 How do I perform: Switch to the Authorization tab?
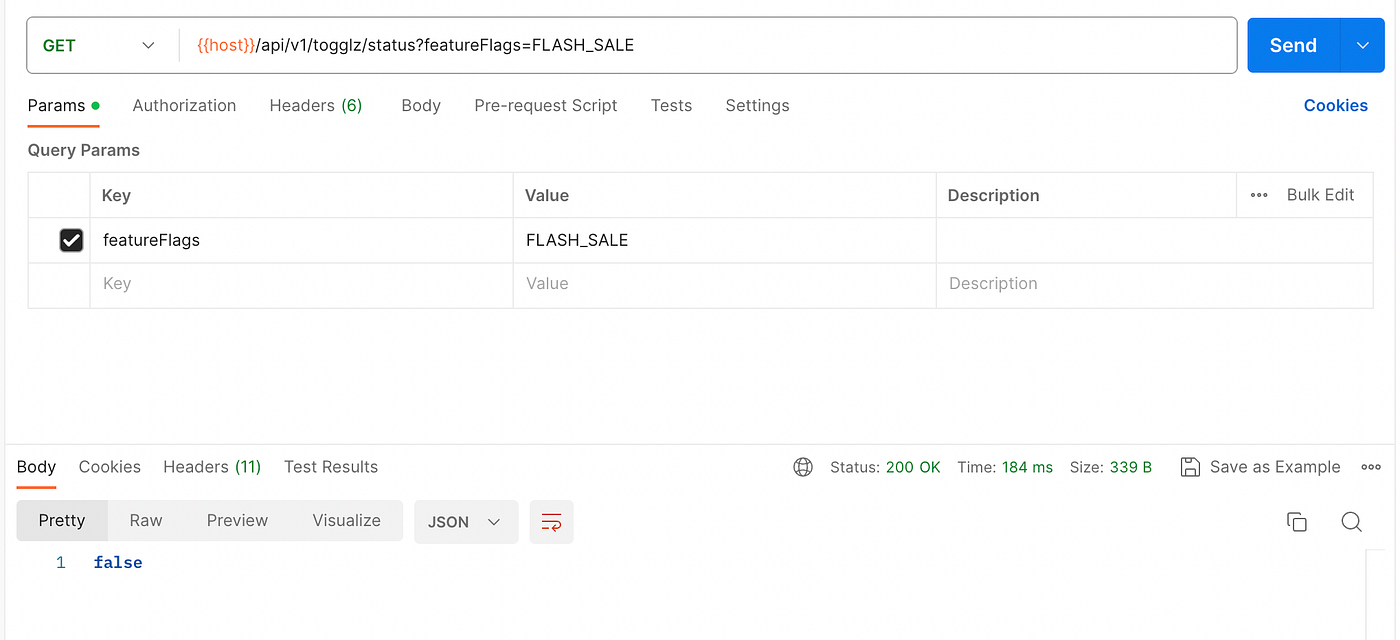(x=184, y=105)
